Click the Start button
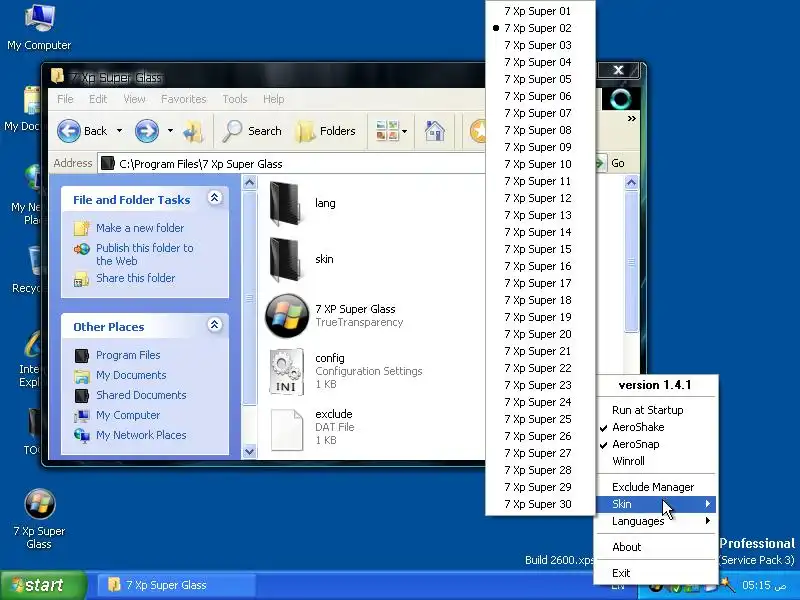The image size is (800, 600). click(43, 585)
